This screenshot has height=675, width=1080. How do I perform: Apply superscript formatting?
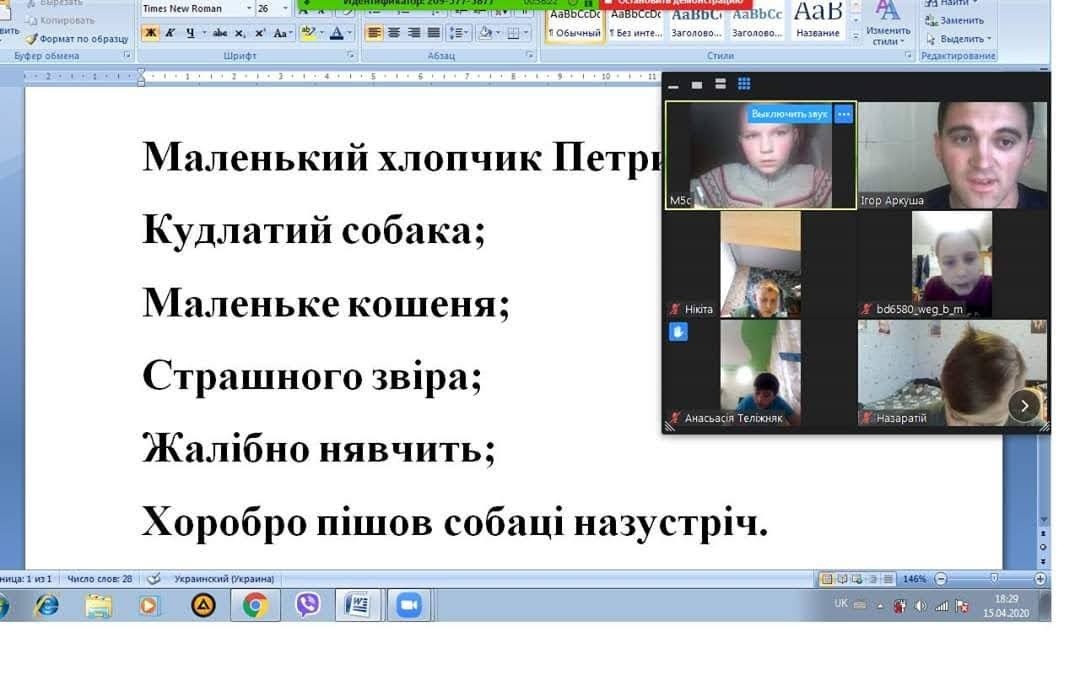[260, 33]
